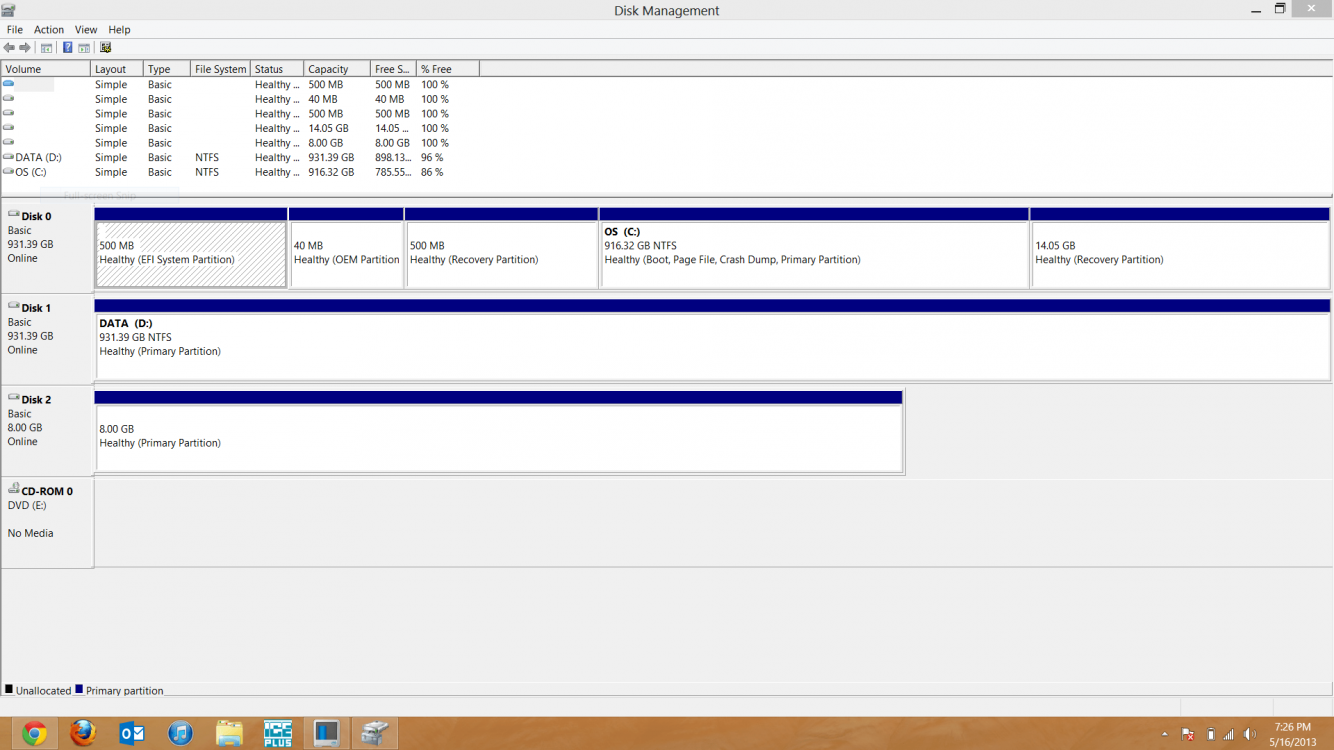Image resolution: width=1334 pixels, height=750 pixels.
Task: Click the Disk 2 drive icon
Action: pyautogui.click(x=14, y=398)
